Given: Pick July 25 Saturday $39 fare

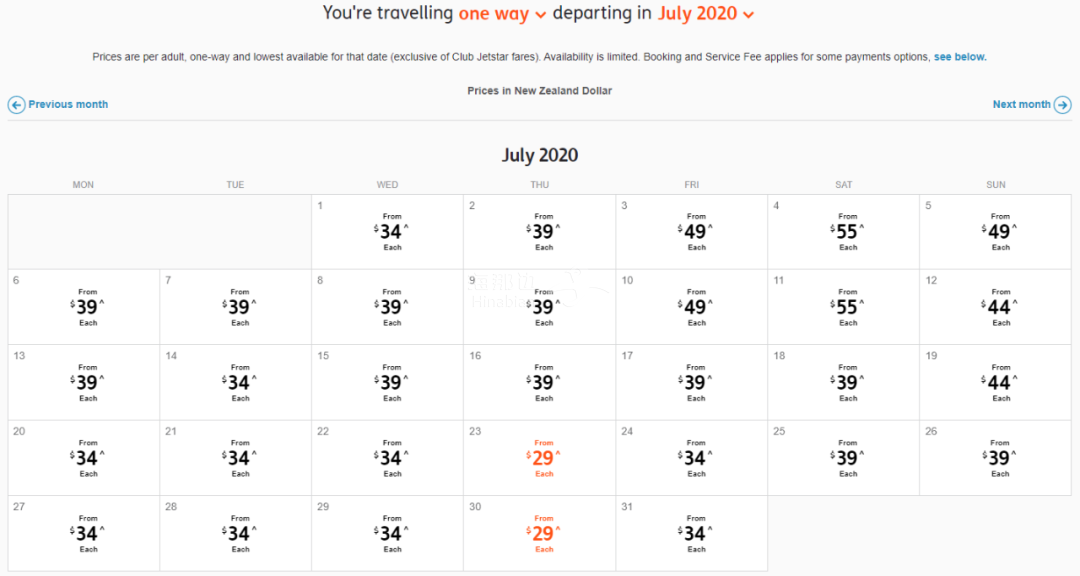Looking at the screenshot, I should tap(843, 458).
